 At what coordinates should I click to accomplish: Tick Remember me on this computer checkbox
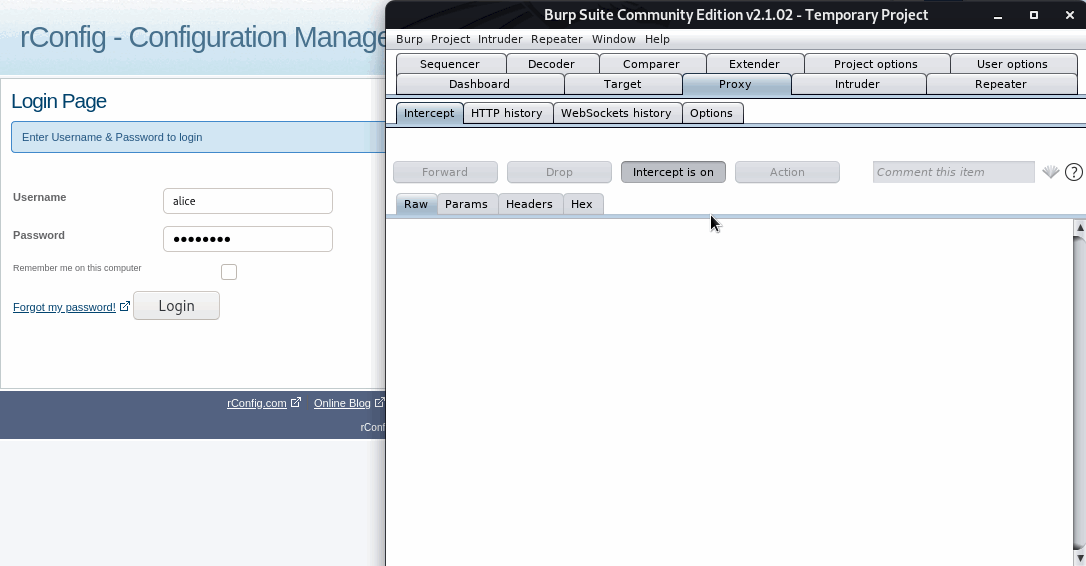tap(229, 272)
